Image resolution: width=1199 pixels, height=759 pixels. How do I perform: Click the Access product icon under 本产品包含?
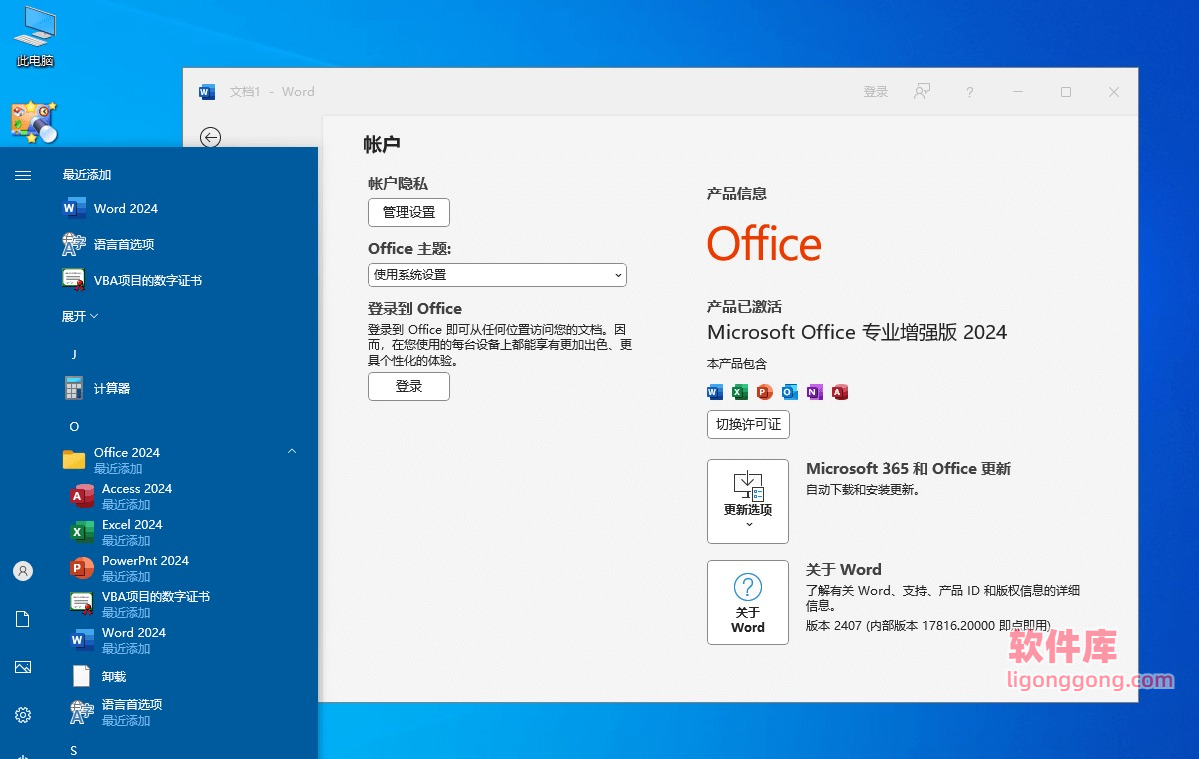click(x=840, y=392)
